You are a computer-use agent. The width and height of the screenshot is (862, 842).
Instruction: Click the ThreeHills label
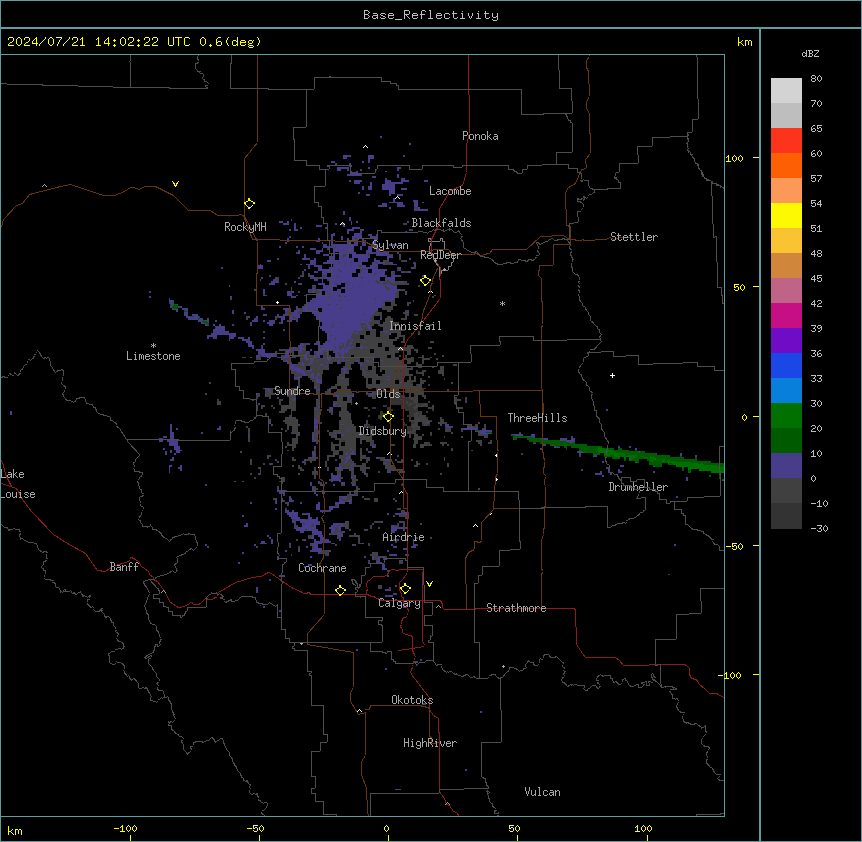pyautogui.click(x=537, y=418)
